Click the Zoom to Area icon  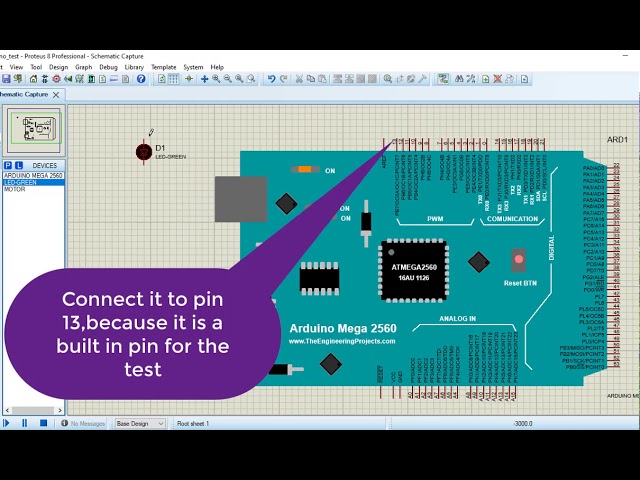coord(251,79)
